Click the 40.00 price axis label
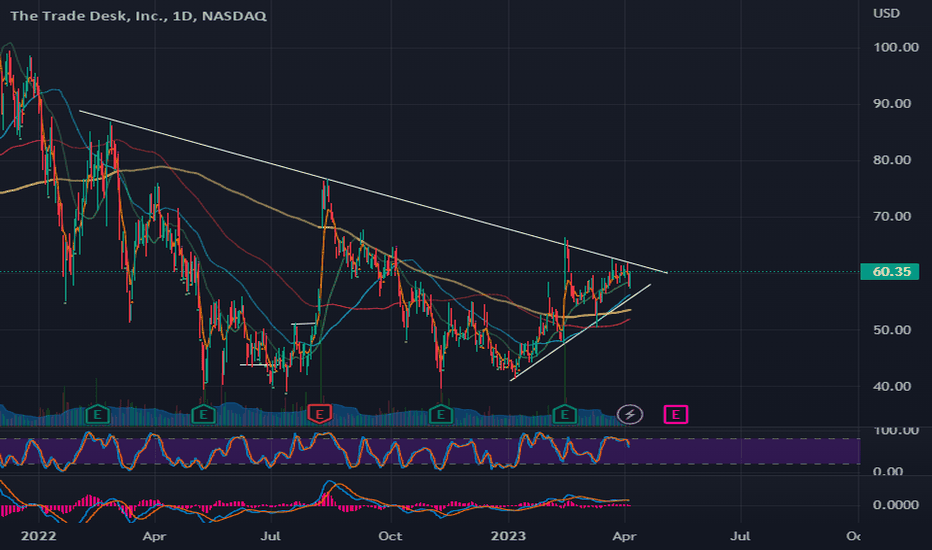 [x=892, y=386]
